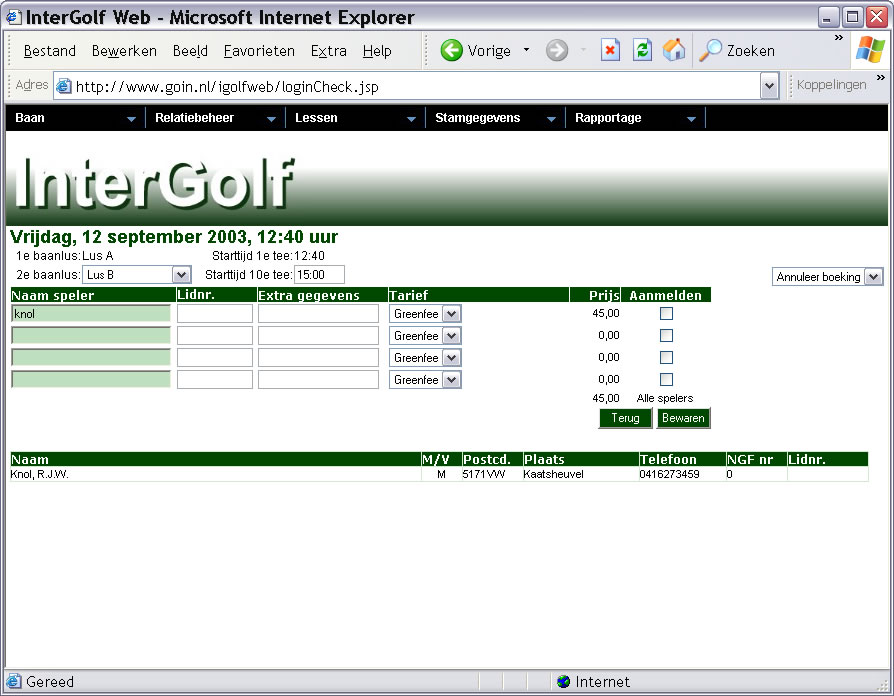Open Tarief Greenfee dropdown in second player row
Screen dimensions: 894x696
[452, 336]
